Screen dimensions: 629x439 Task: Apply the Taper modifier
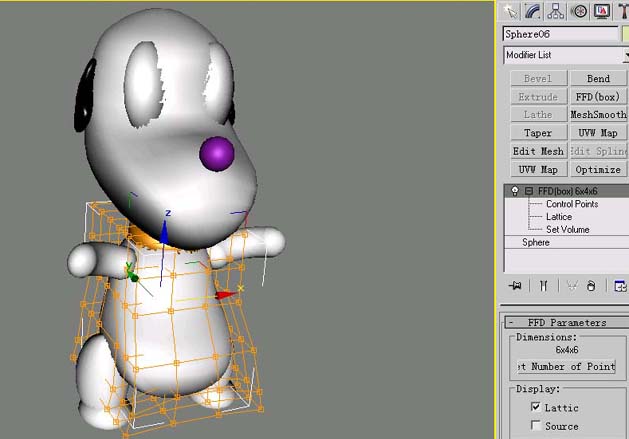coord(538,133)
